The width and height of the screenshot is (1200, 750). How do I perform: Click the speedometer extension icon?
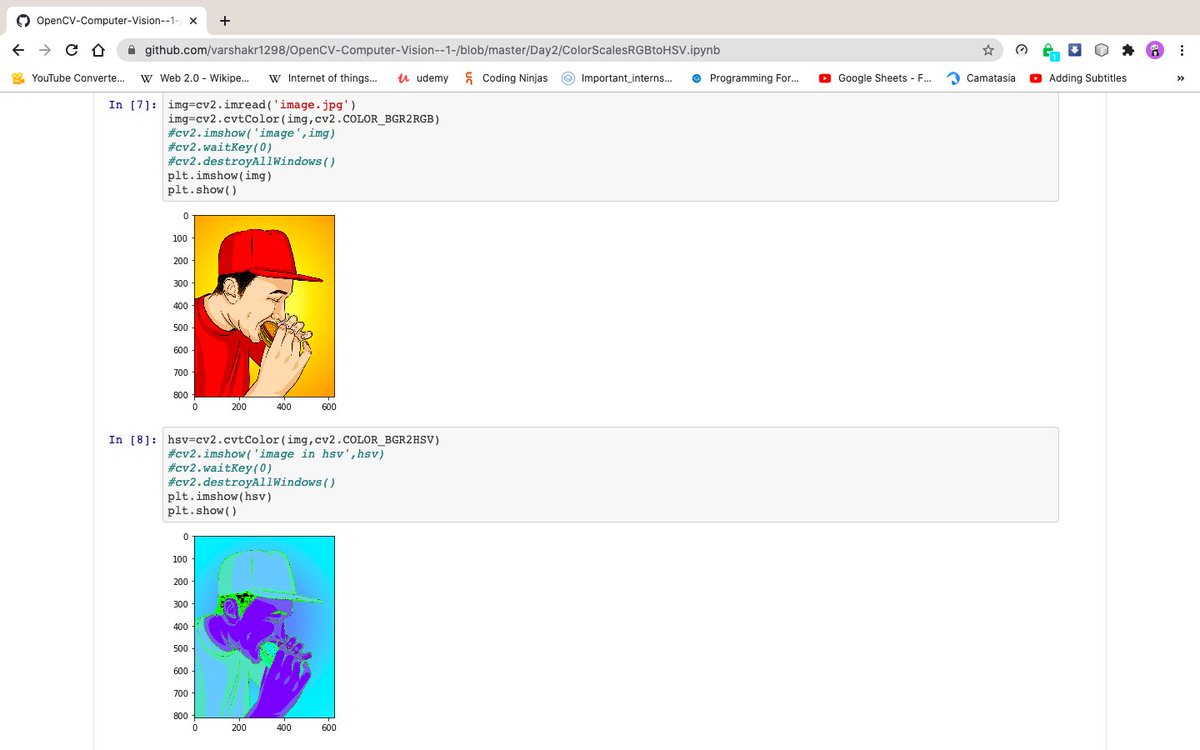click(1021, 49)
